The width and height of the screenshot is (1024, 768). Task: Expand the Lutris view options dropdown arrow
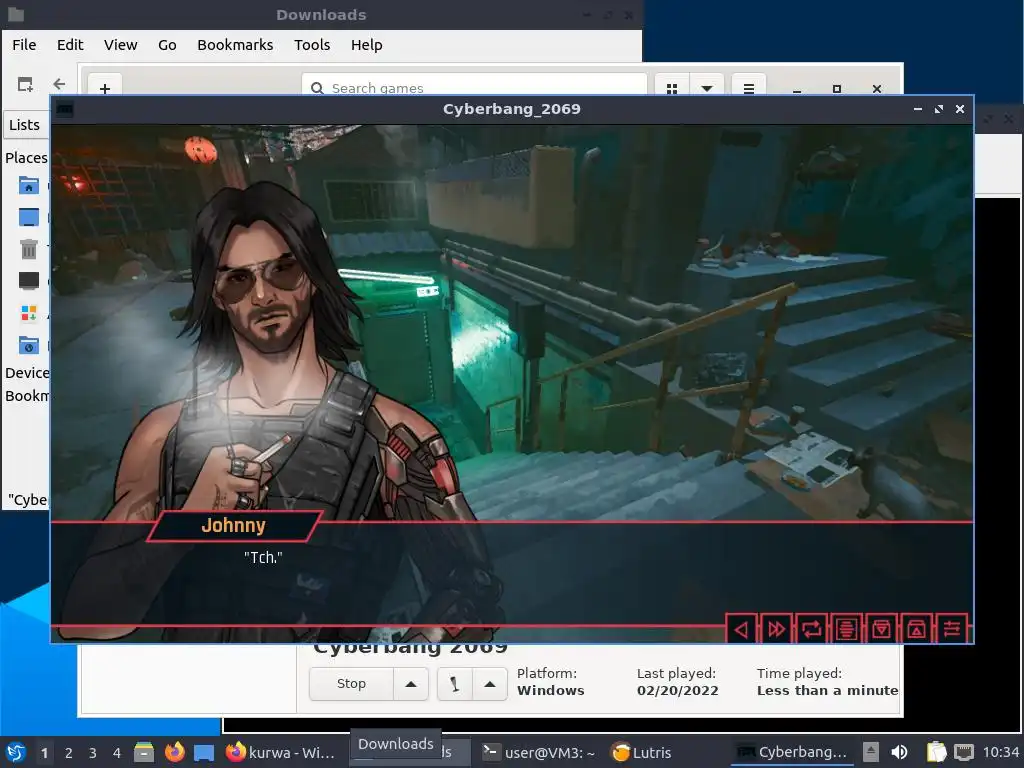[707, 87]
